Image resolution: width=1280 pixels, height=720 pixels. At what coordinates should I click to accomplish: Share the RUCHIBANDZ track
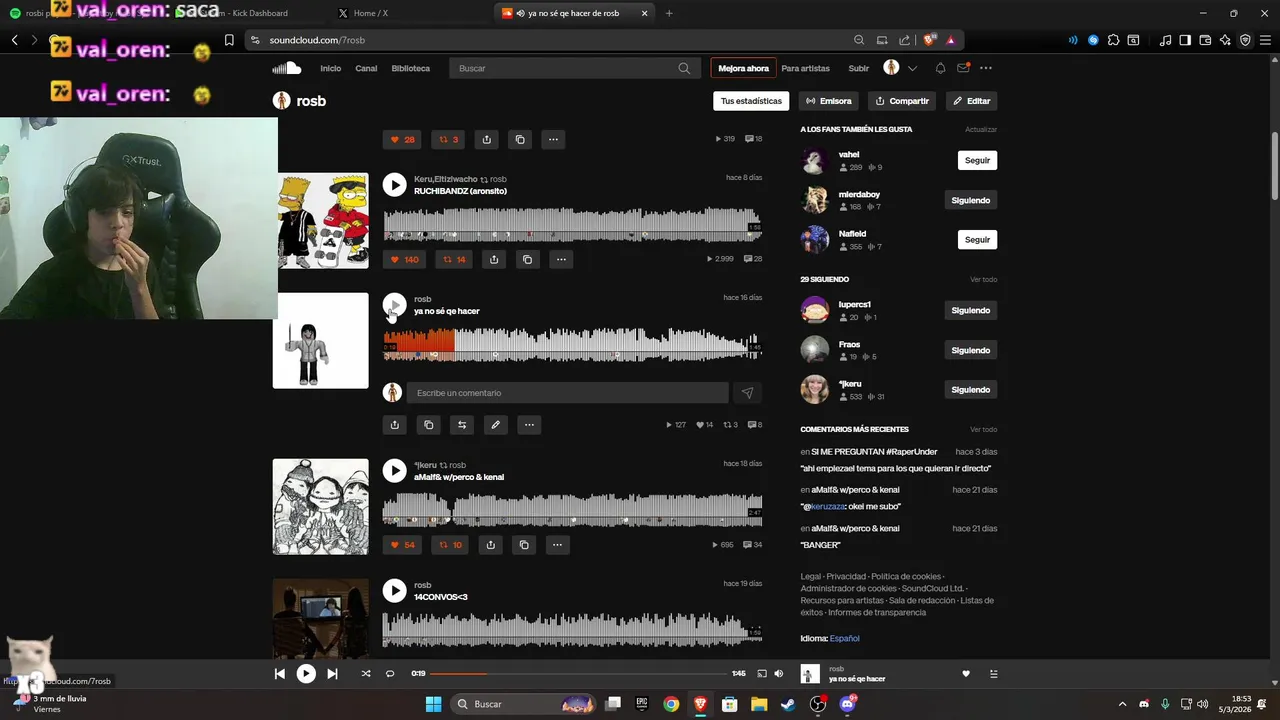pos(494,259)
